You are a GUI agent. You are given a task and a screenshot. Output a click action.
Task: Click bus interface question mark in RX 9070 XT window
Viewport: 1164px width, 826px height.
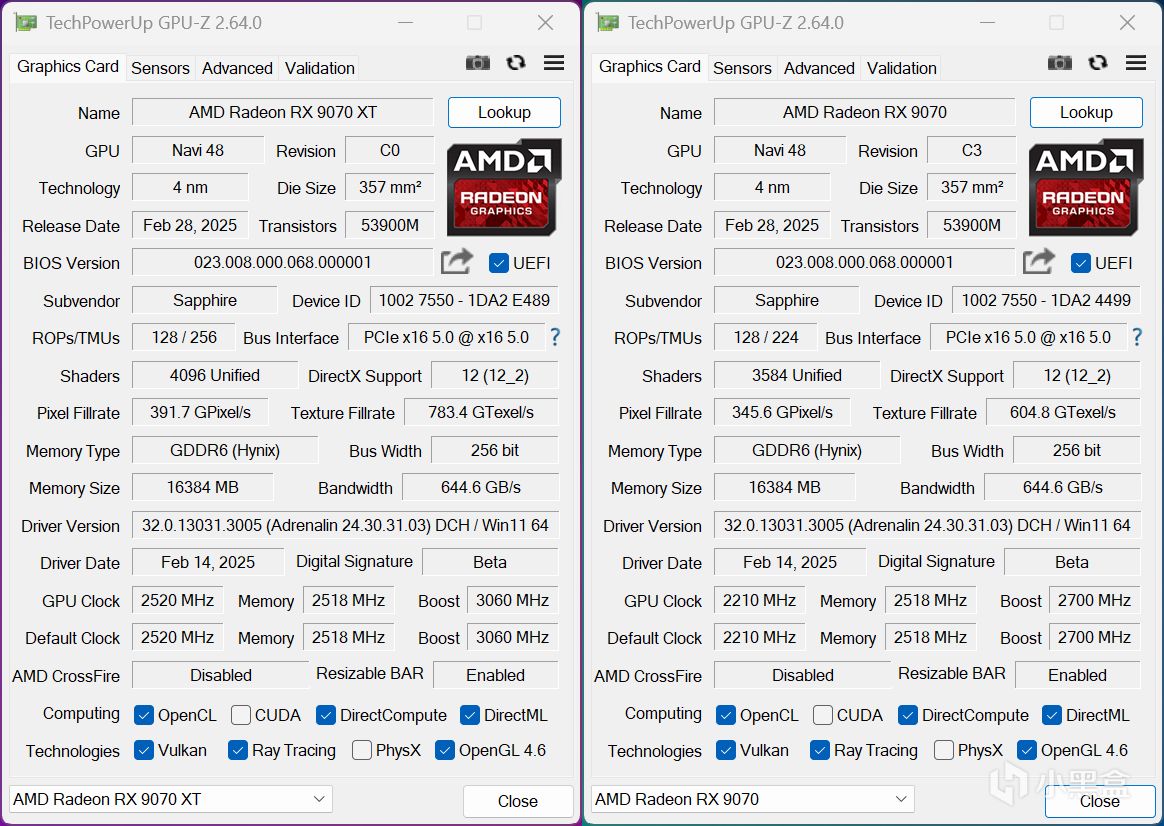point(555,338)
